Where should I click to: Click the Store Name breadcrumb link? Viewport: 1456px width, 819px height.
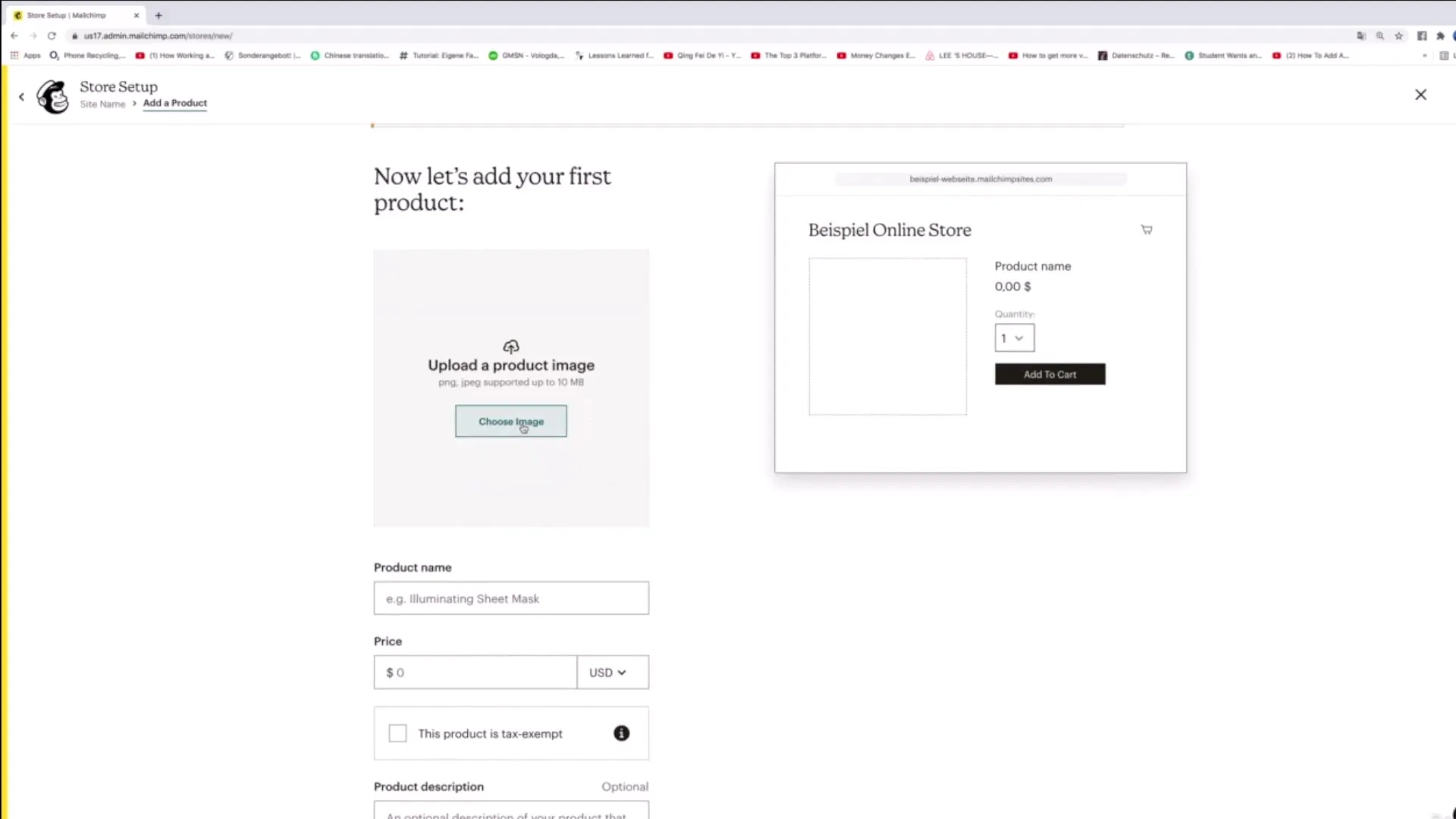102,103
